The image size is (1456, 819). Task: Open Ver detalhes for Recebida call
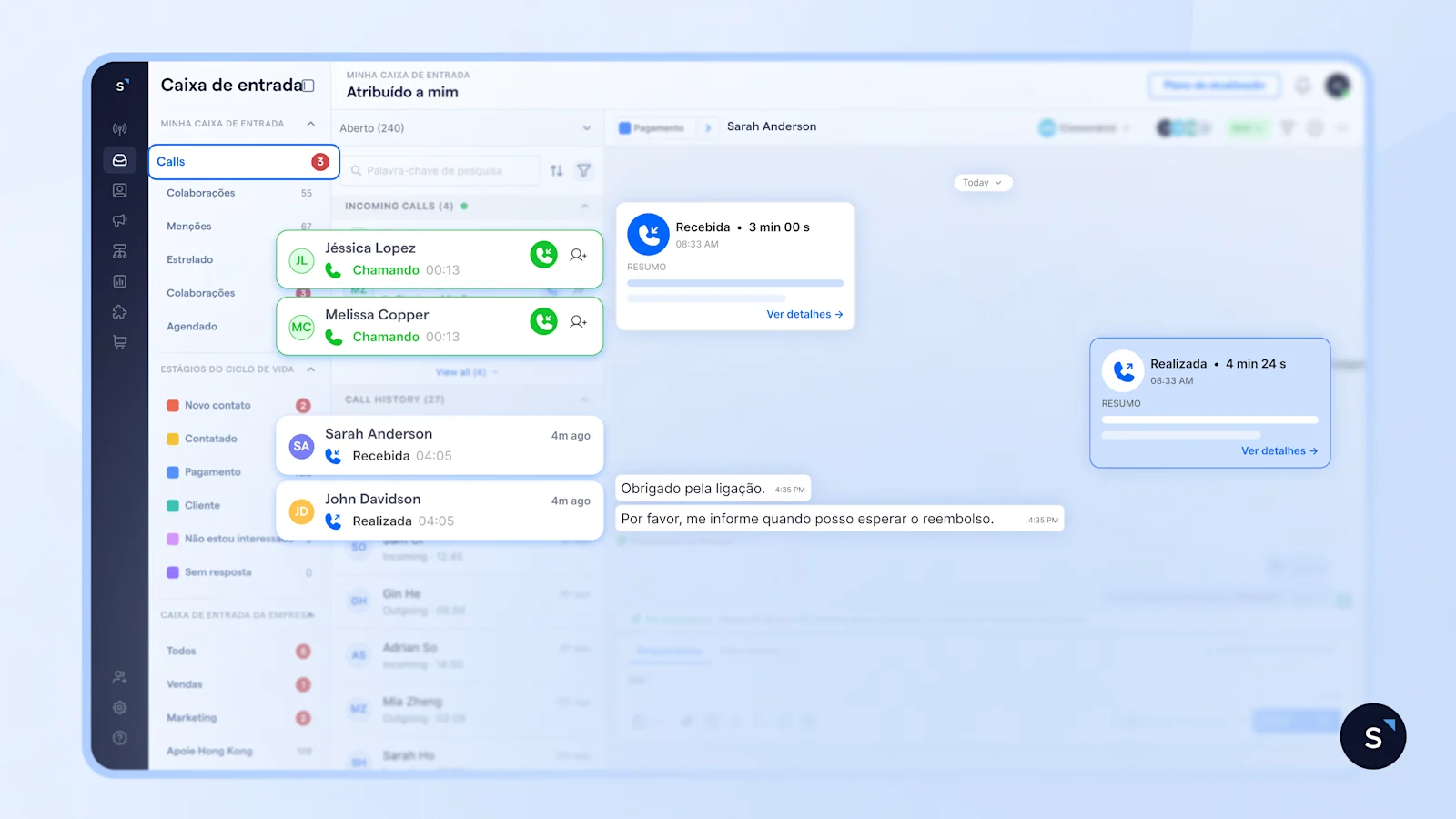(804, 314)
